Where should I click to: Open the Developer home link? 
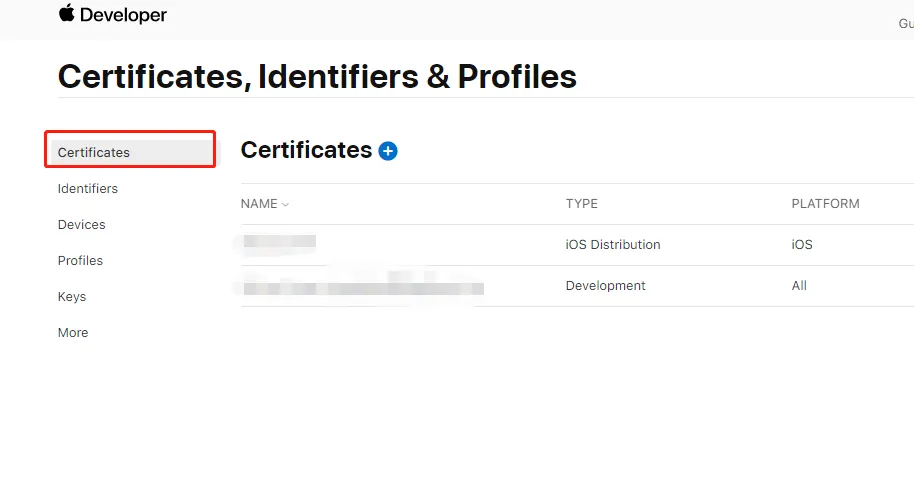(125, 15)
